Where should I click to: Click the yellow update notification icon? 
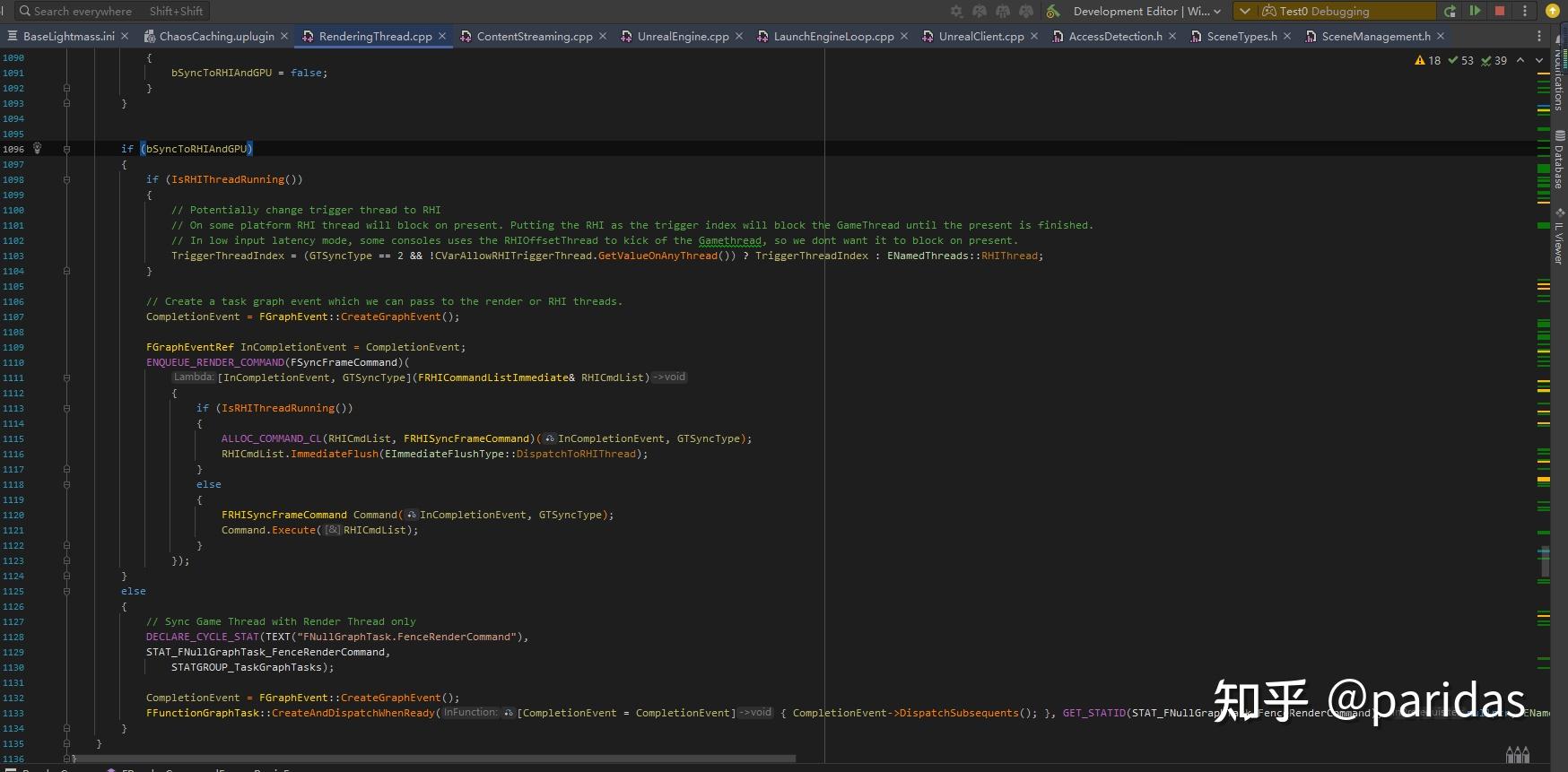click(x=1553, y=11)
